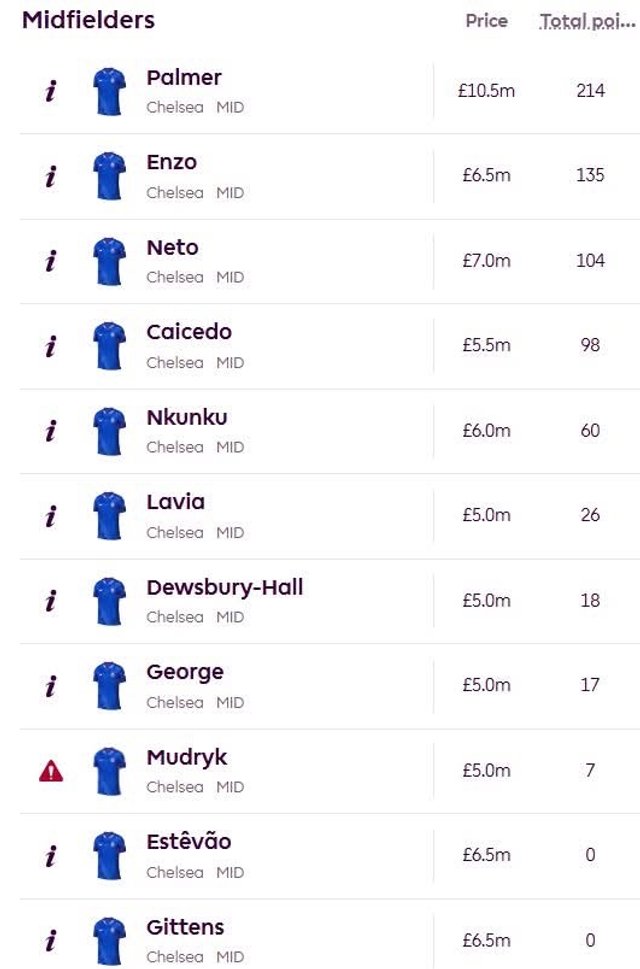Choose Mudryk from the midfielders list
Screen dimensions: 640x969
pos(187,758)
